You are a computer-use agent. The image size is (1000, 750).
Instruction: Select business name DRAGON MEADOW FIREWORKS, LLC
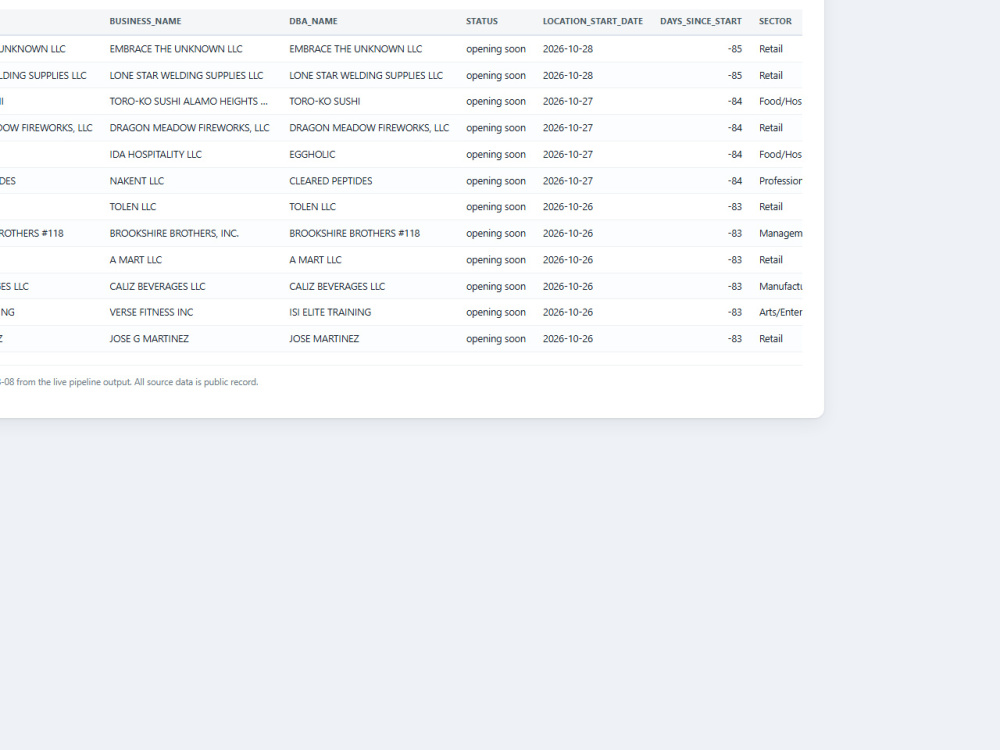189,128
